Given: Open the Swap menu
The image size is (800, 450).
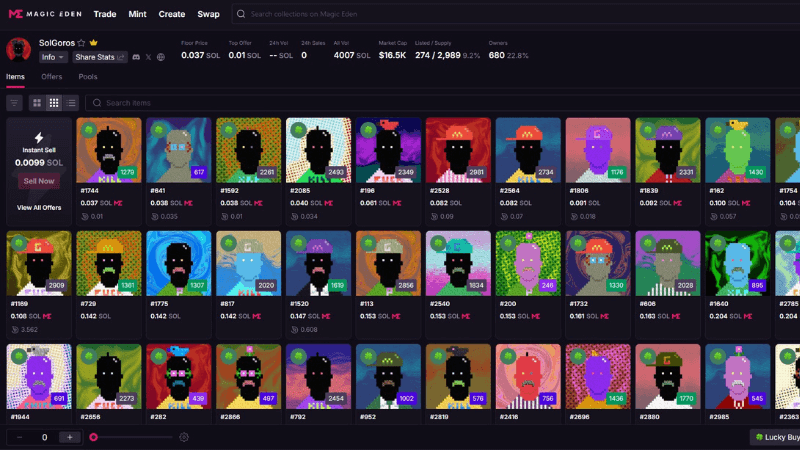Looking at the screenshot, I should coord(208,14).
